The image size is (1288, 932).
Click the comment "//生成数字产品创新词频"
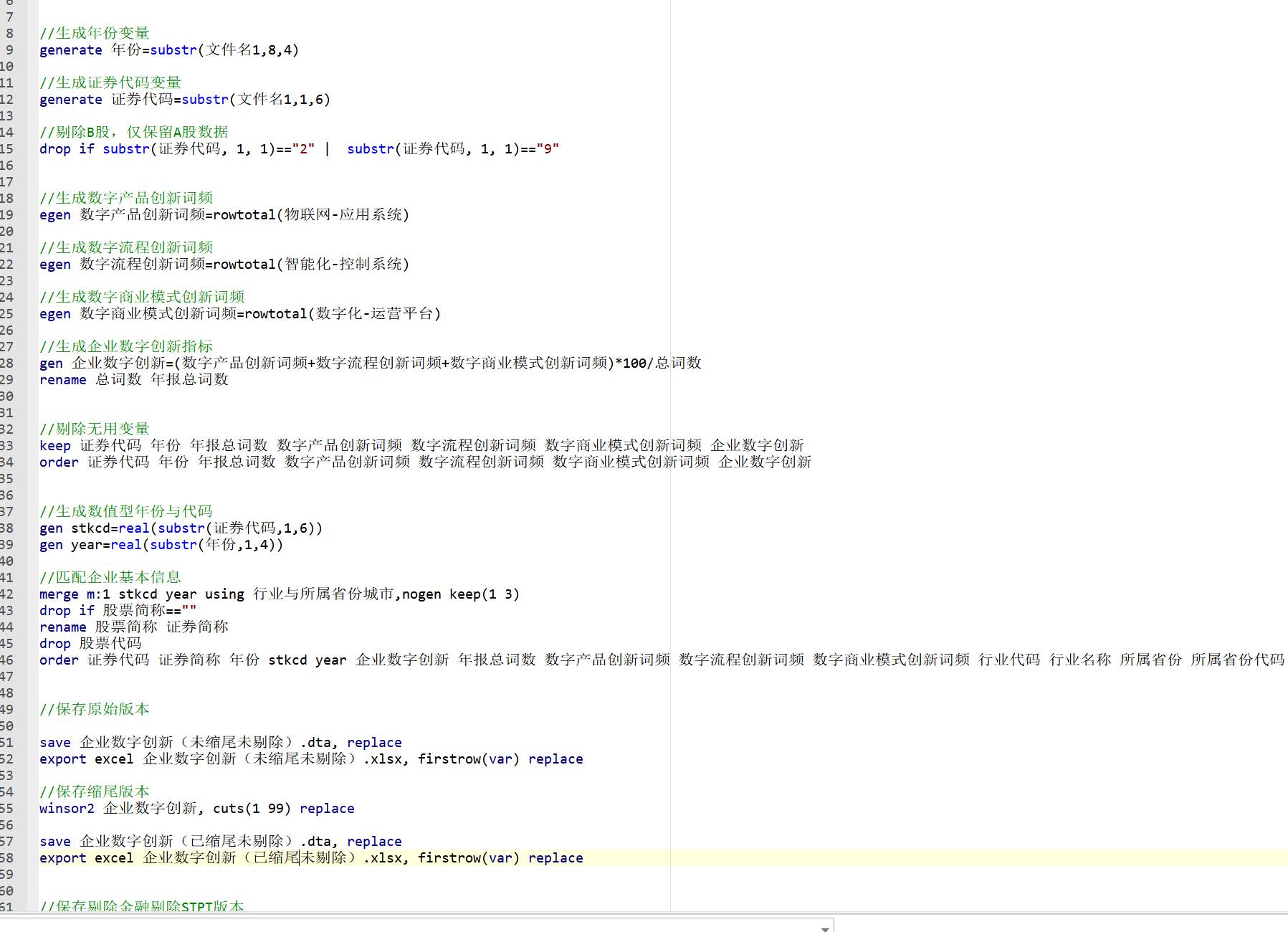click(126, 198)
